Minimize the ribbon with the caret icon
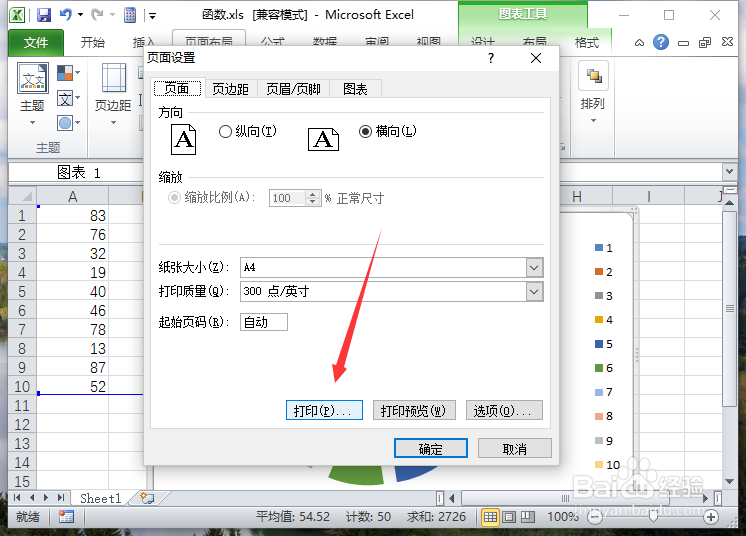 (639, 43)
